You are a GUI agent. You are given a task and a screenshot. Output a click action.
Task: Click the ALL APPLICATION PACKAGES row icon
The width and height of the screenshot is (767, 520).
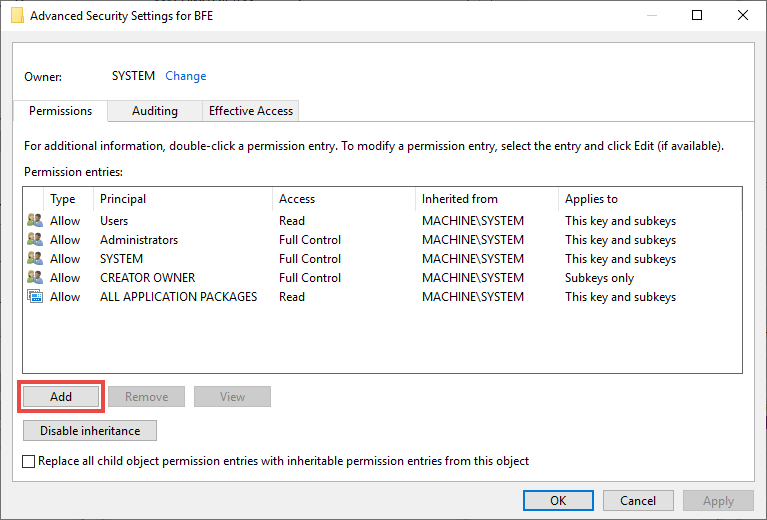pos(35,296)
